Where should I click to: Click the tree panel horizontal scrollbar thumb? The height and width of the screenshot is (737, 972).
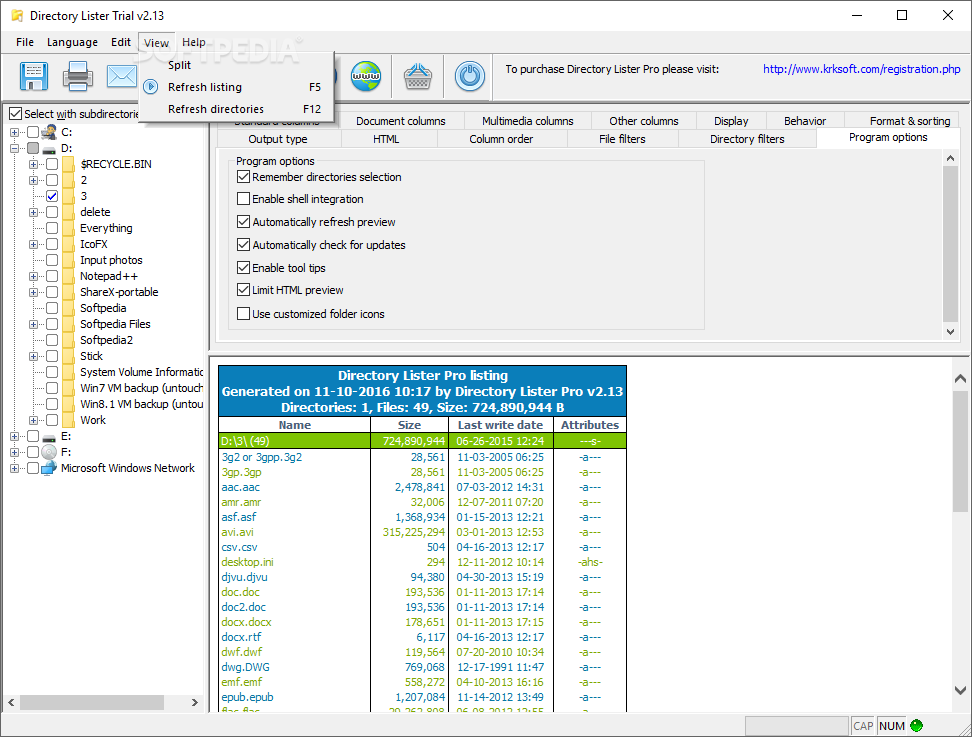pos(92,702)
